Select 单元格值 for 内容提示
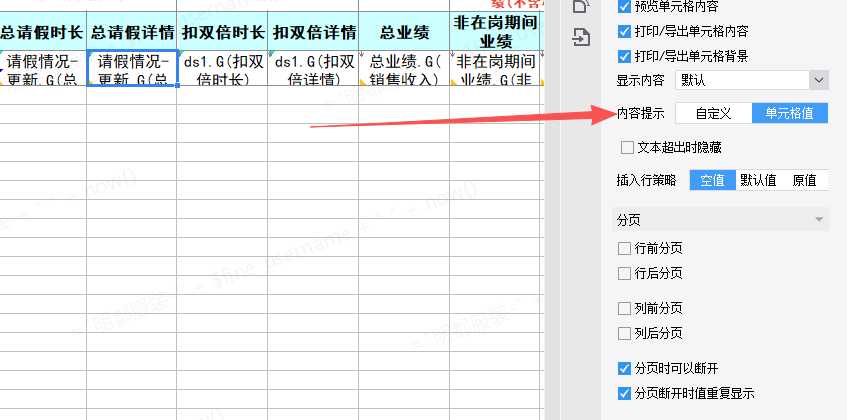Image resolution: width=847 pixels, height=420 pixels. (x=789, y=113)
